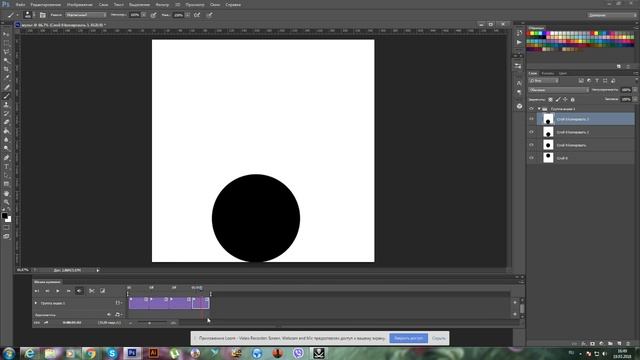The image size is (640, 360).
Task: Select the Crop tool
Action: click(6, 69)
